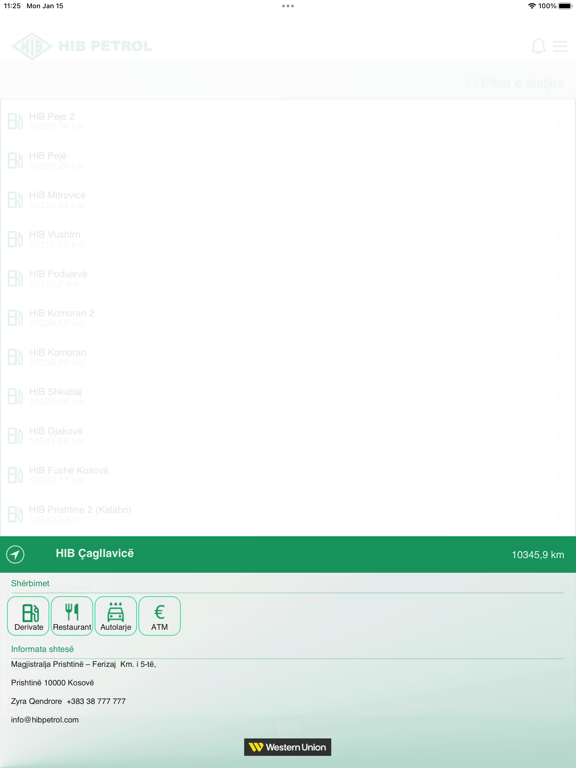This screenshot has height=768, width=576.
Task: Open the Pikat e shitjes label
Action: [x=522, y=83]
